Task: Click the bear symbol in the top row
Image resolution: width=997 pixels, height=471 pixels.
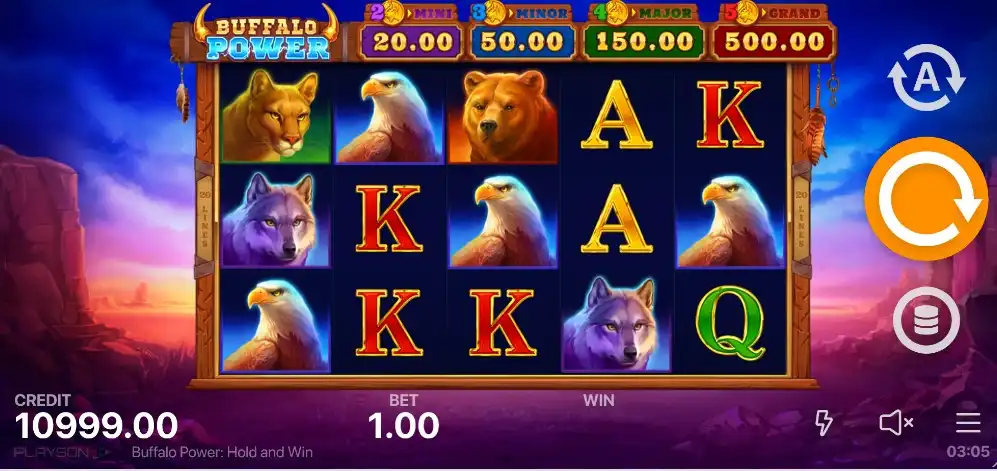Action: 502,115
